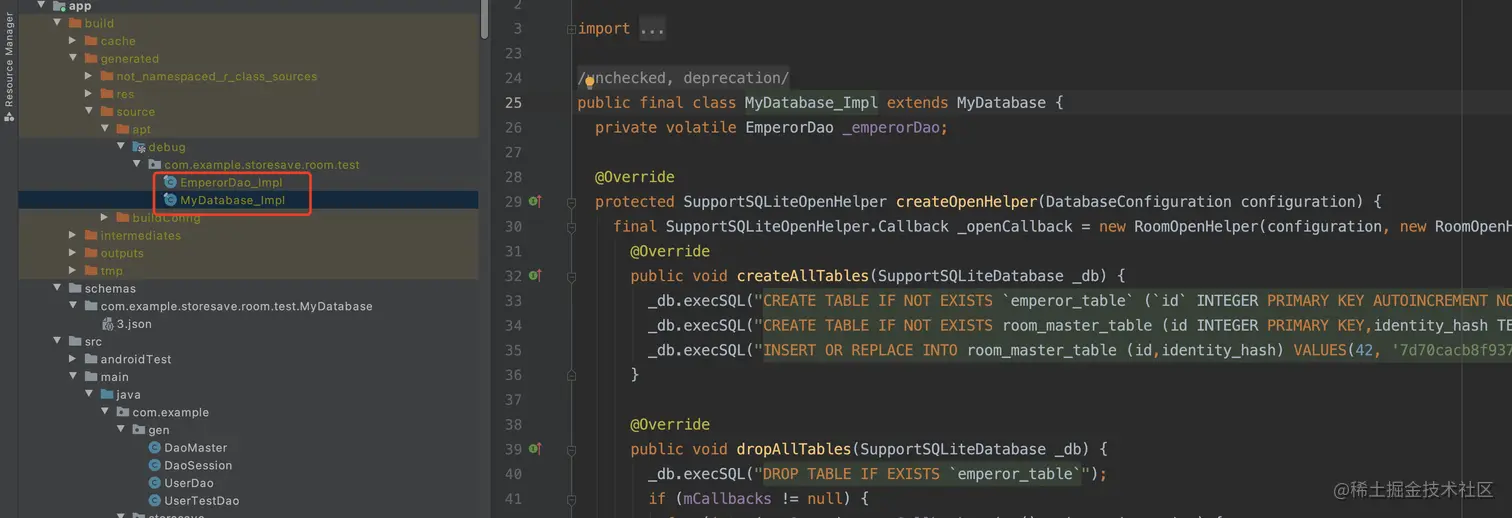
Task: Click the DaoSession class icon
Action: 154,466
